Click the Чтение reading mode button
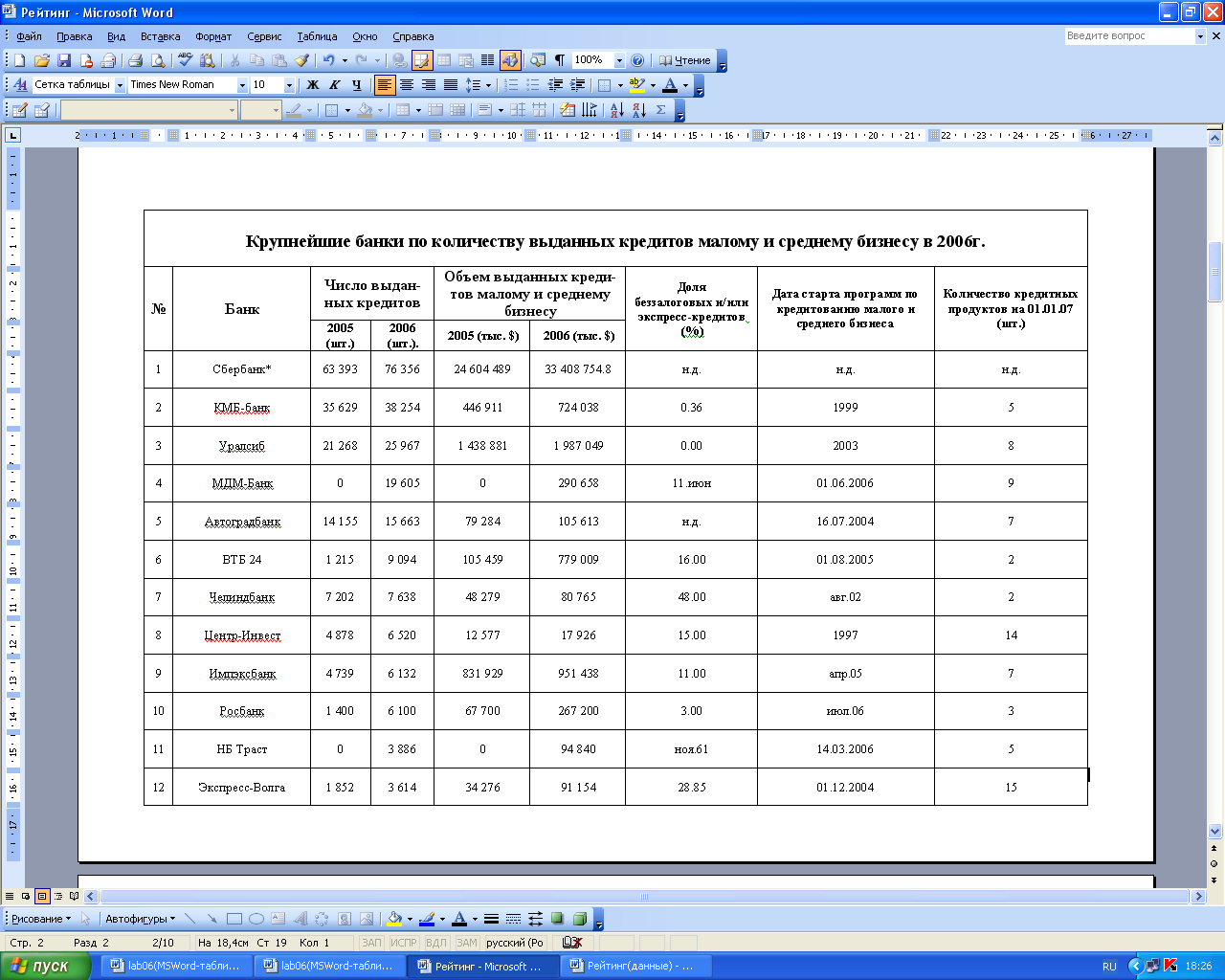This screenshot has height=980, width=1225. pos(684,60)
